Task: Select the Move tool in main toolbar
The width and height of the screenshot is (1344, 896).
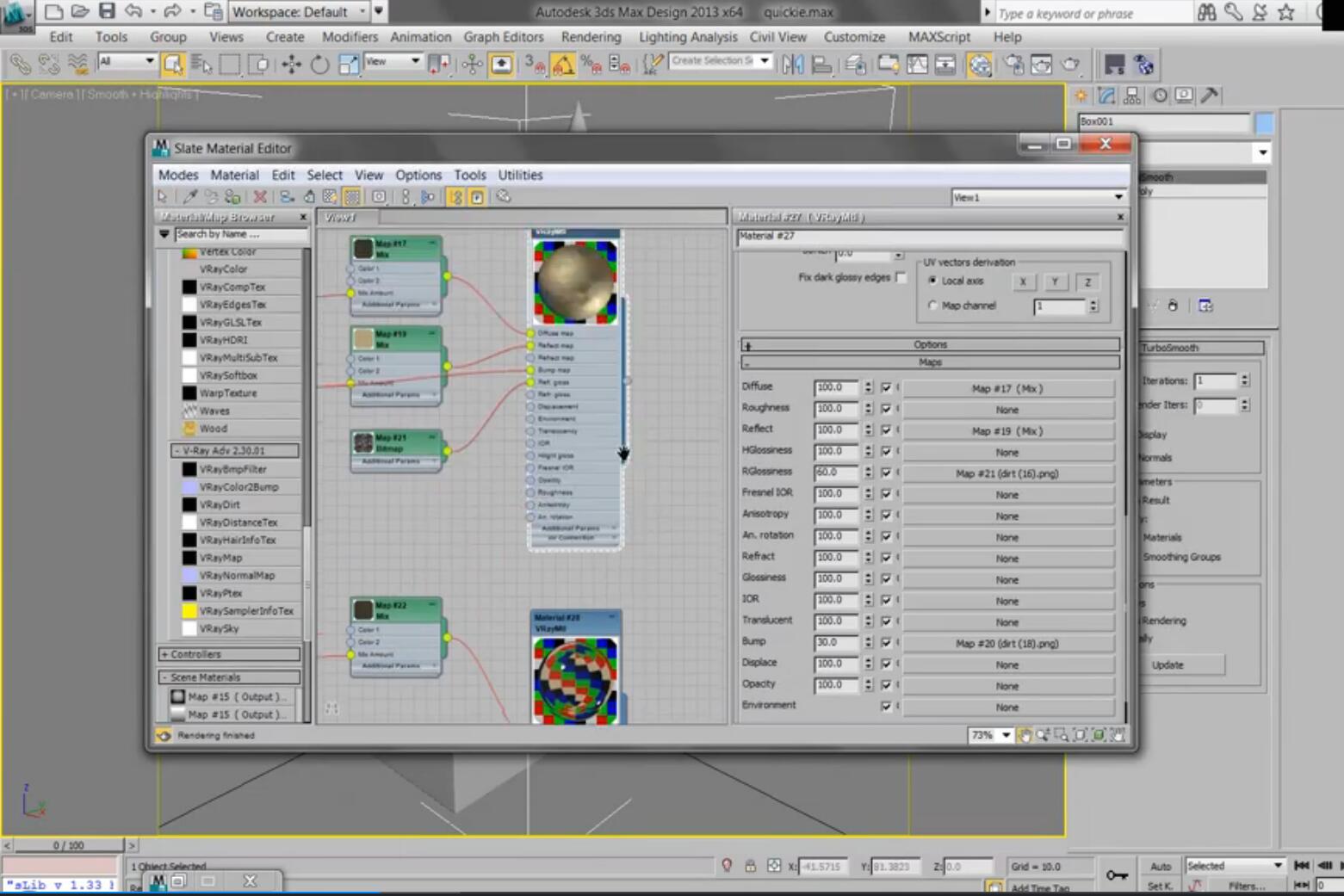Action: coord(291,65)
